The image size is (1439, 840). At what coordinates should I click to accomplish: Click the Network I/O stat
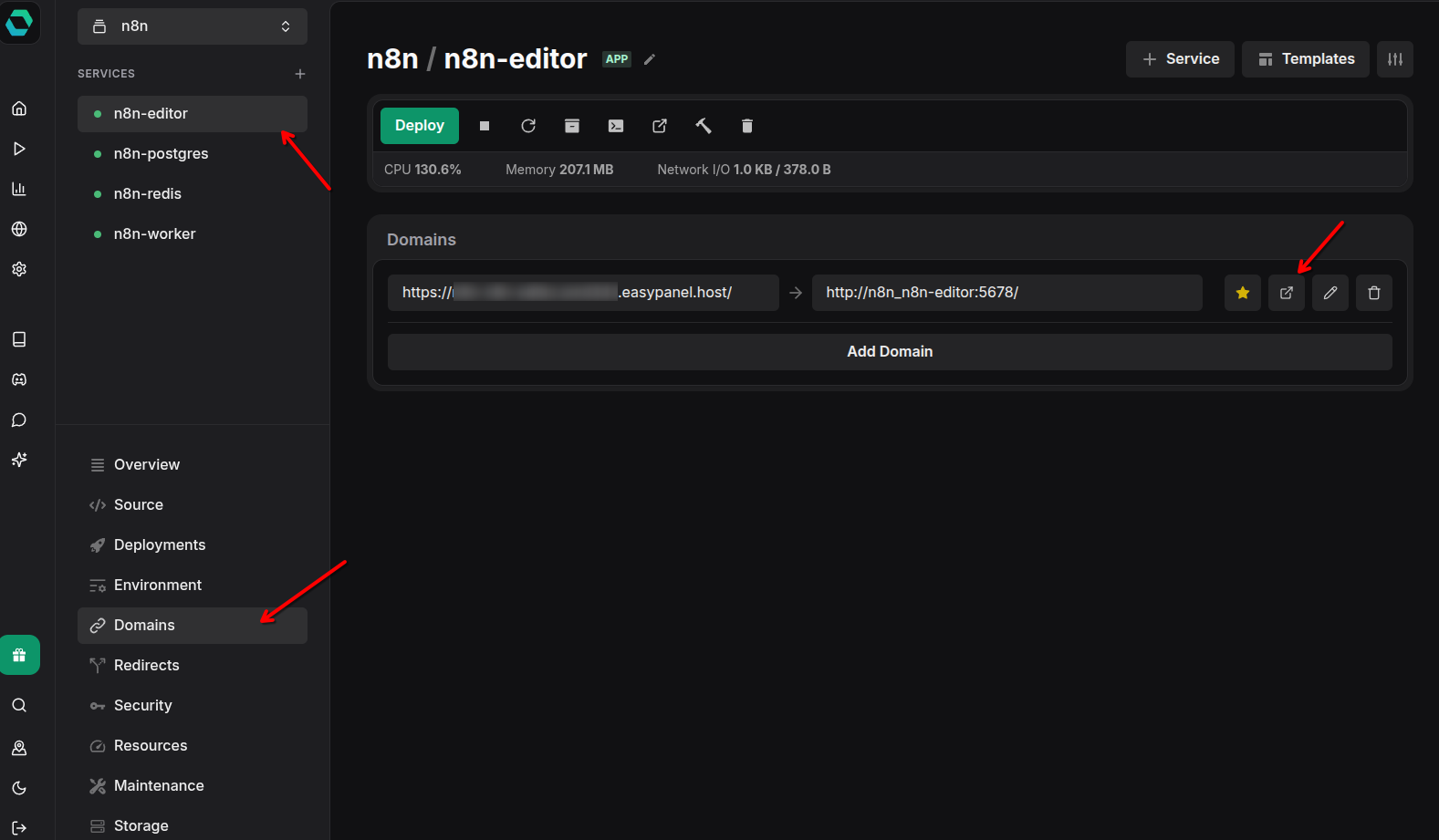[x=744, y=170]
